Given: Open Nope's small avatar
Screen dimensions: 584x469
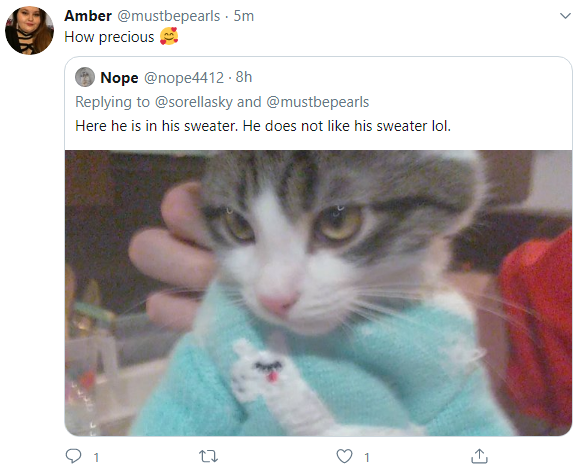Looking at the screenshot, I should coord(85,77).
